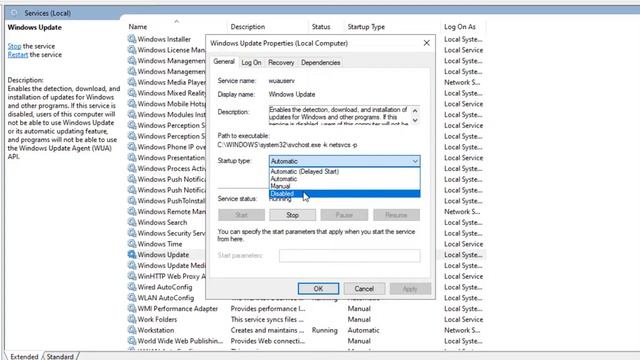Close the Windows Update Properties dialog

coord(427,43)
